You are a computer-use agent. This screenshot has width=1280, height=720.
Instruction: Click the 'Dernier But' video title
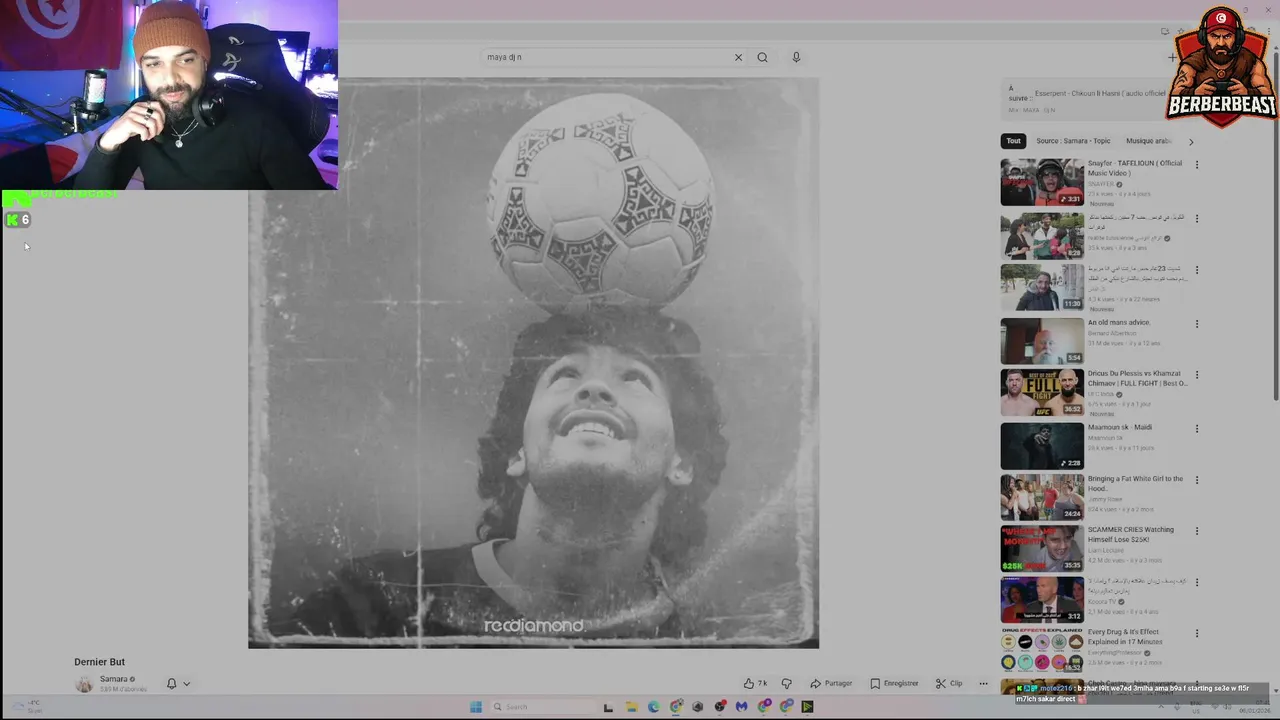[99, 662]
